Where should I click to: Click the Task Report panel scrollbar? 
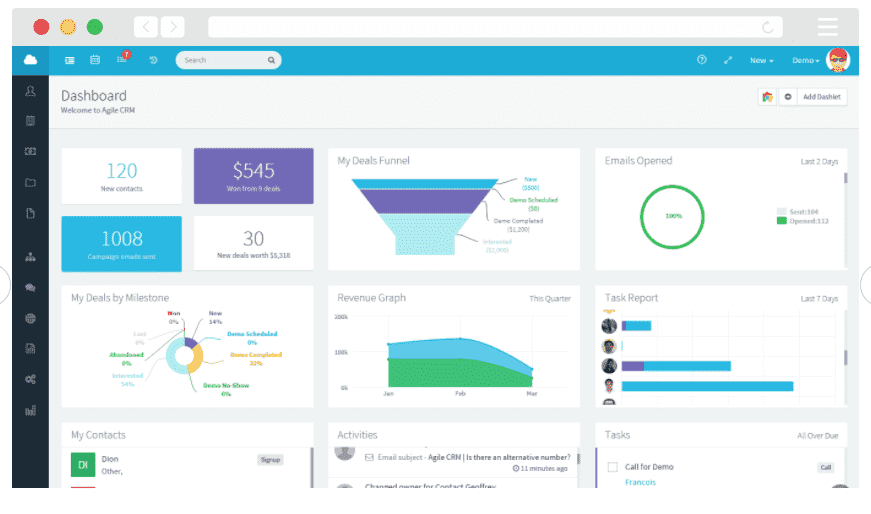coord(845,357)
